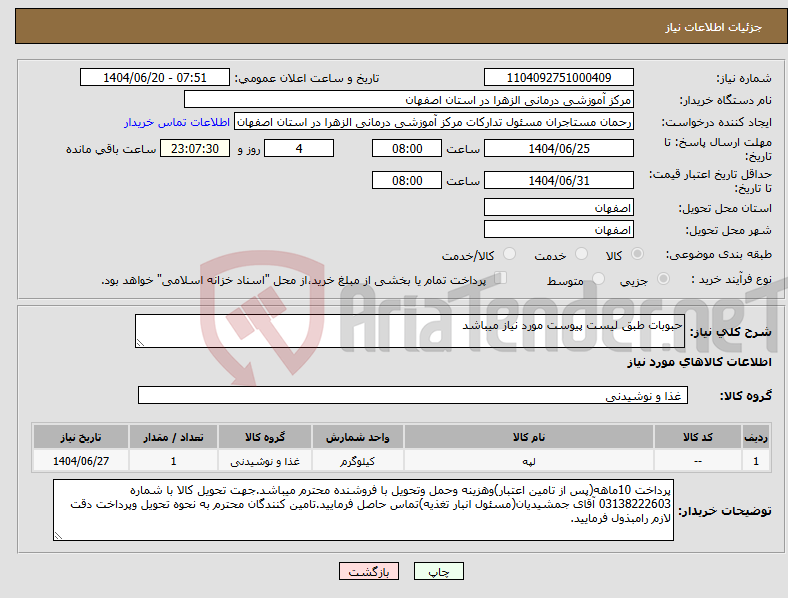This screenshot has height=598, width=788.
Task: Click the ایجاد کننده درخواست field
Action: pos(434,122)
